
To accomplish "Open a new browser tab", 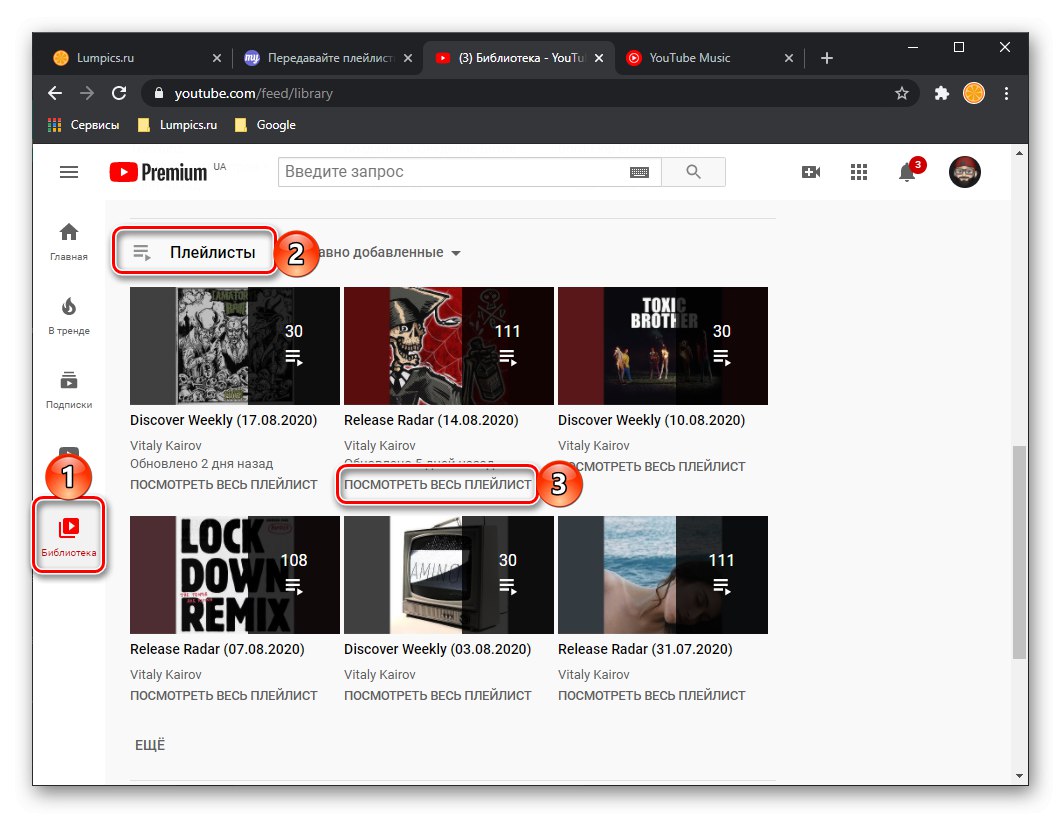I will coord(826,58).
